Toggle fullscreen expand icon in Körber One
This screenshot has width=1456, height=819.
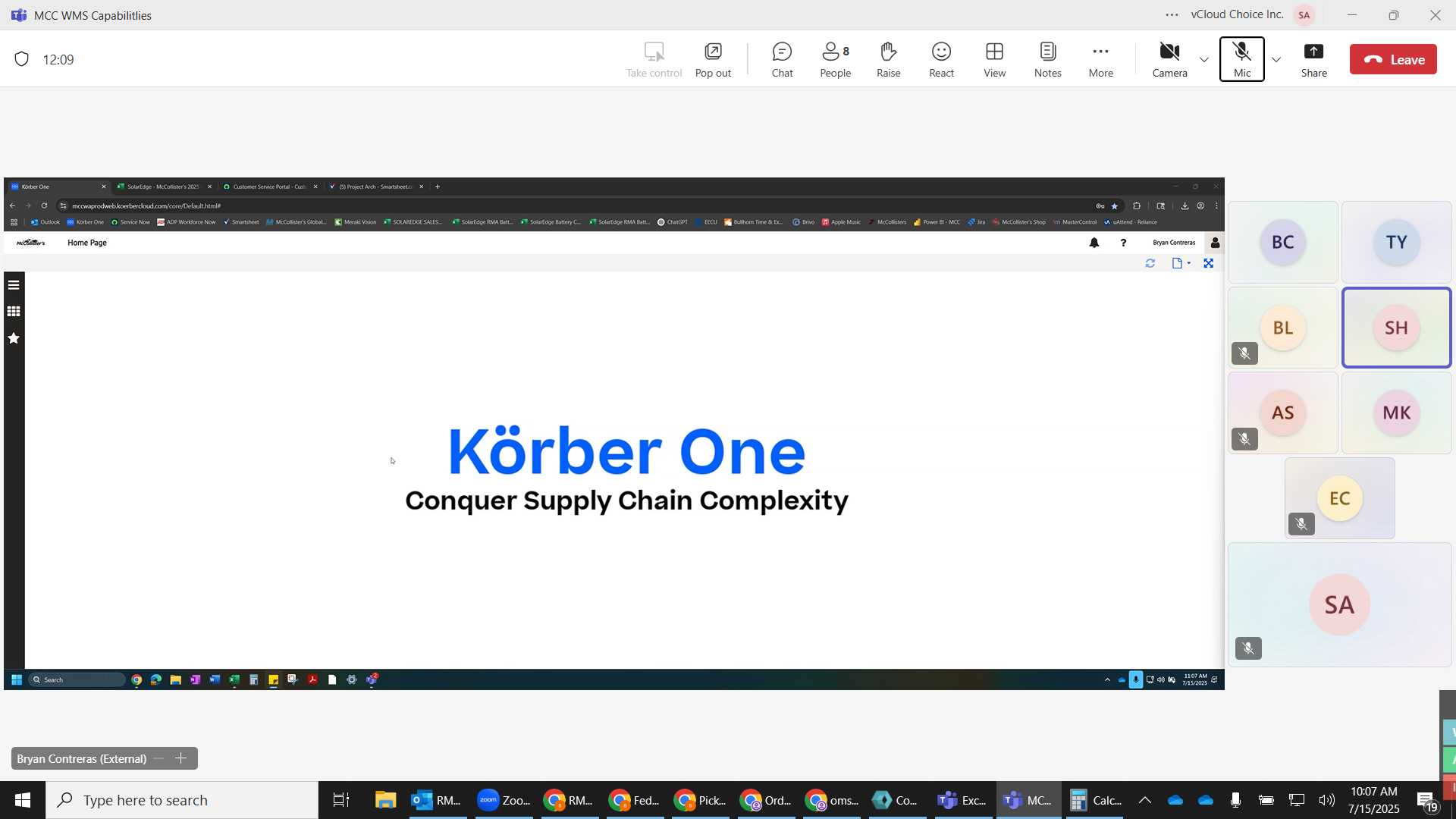[1209, 263]
